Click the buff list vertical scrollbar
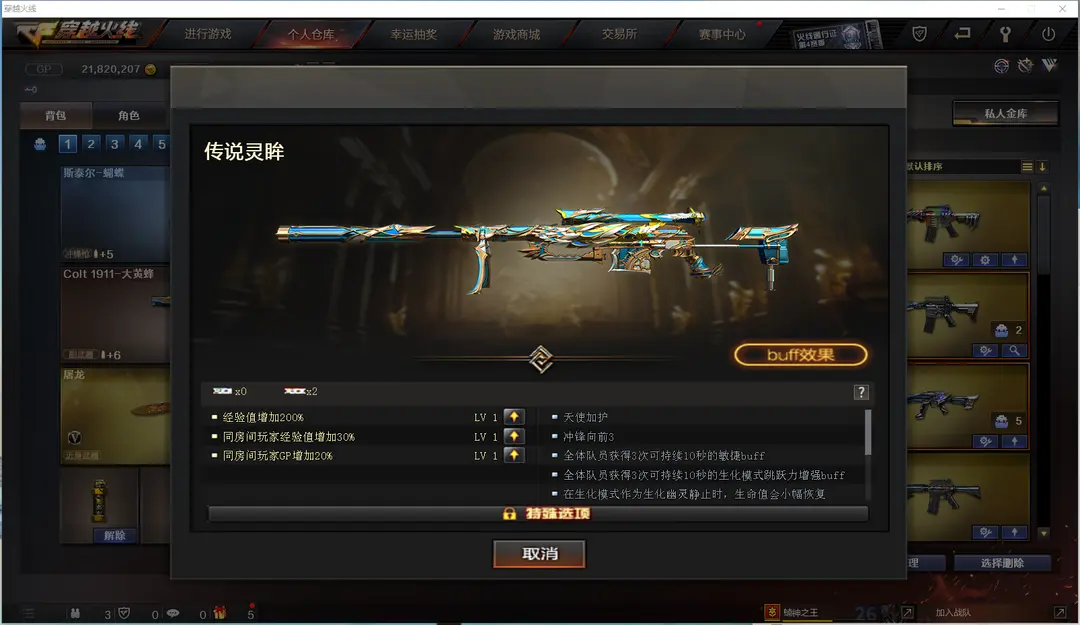The width and height of the screenshot is (1080, 625). click(868, 433)
